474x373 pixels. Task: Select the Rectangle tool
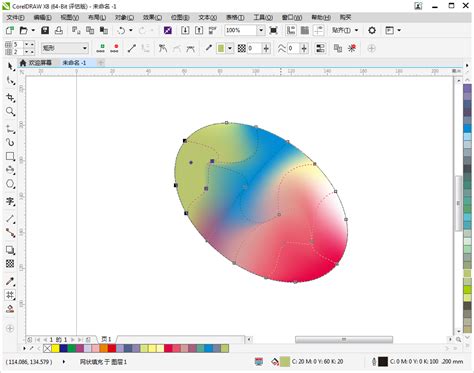click(x=10, y=156)
